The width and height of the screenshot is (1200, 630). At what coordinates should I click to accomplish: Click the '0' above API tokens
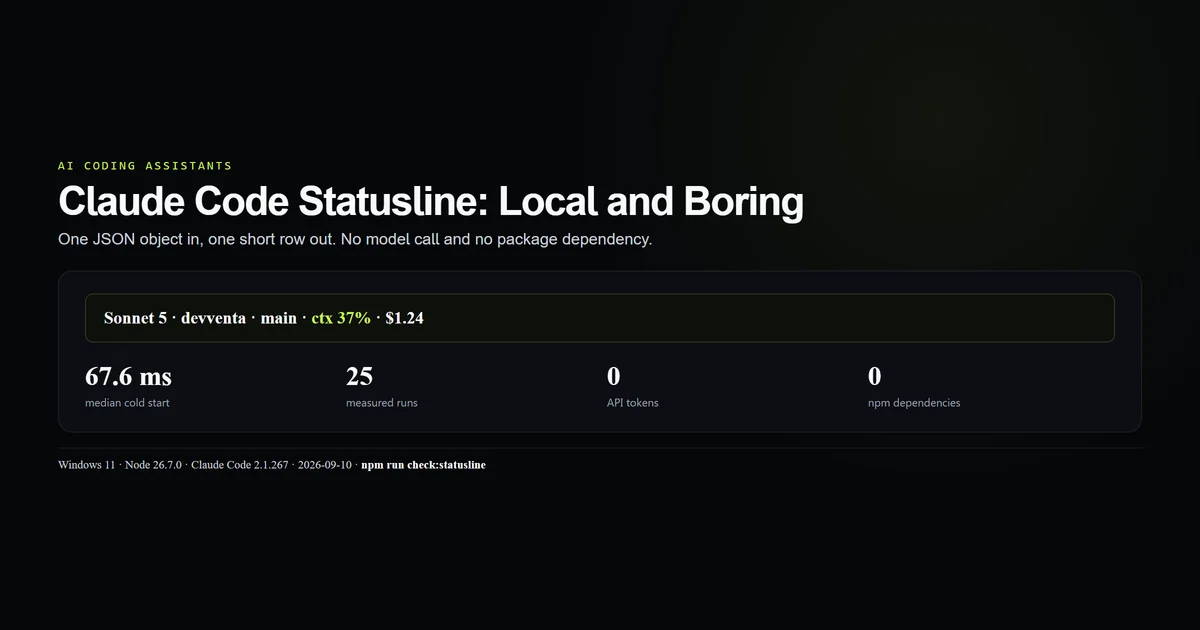tap(614, 377)
